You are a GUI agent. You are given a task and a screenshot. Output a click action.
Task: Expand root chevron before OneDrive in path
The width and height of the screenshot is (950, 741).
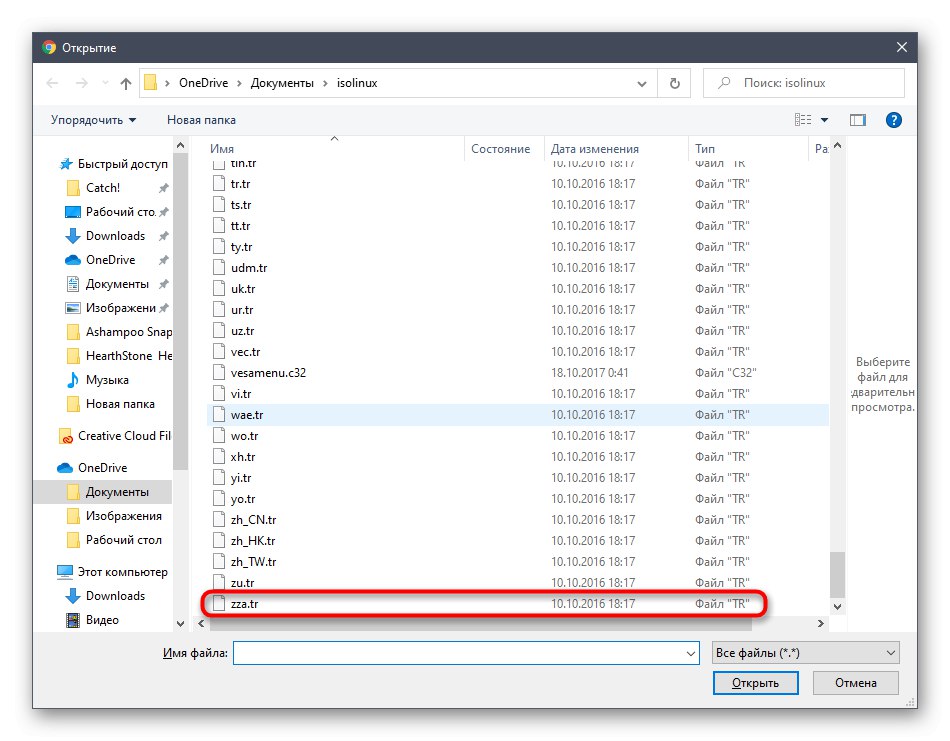click(167, 83)
